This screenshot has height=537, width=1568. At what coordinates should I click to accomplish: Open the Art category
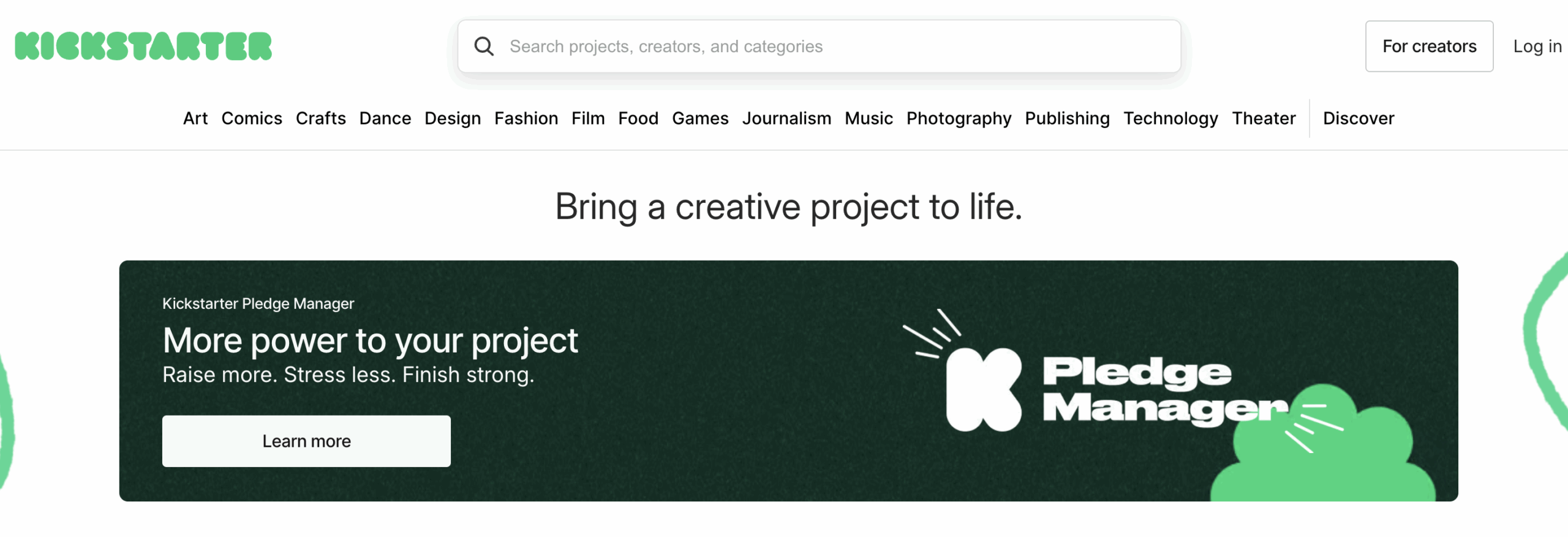point(195,118)
